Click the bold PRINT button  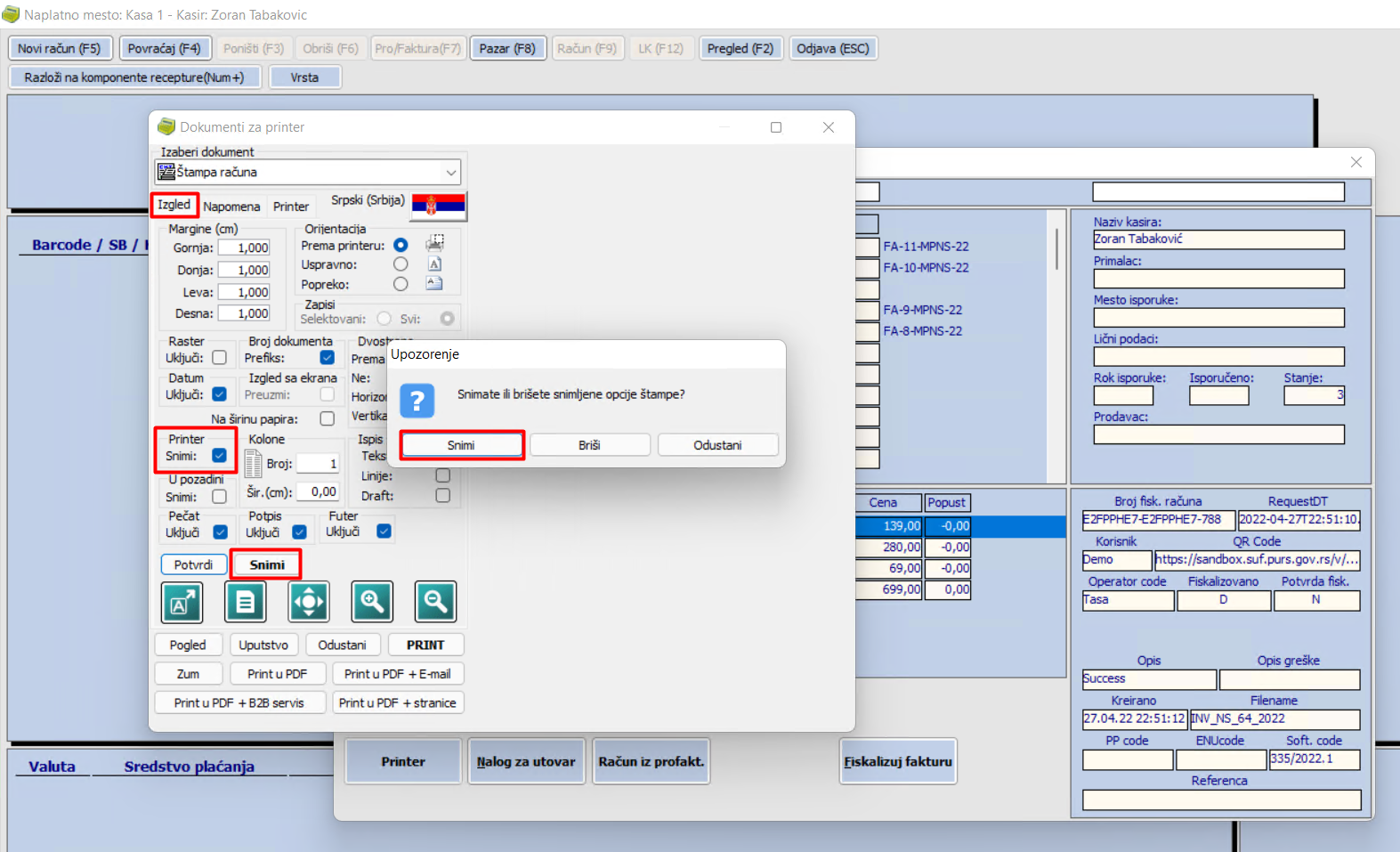[x=425, y=645]
